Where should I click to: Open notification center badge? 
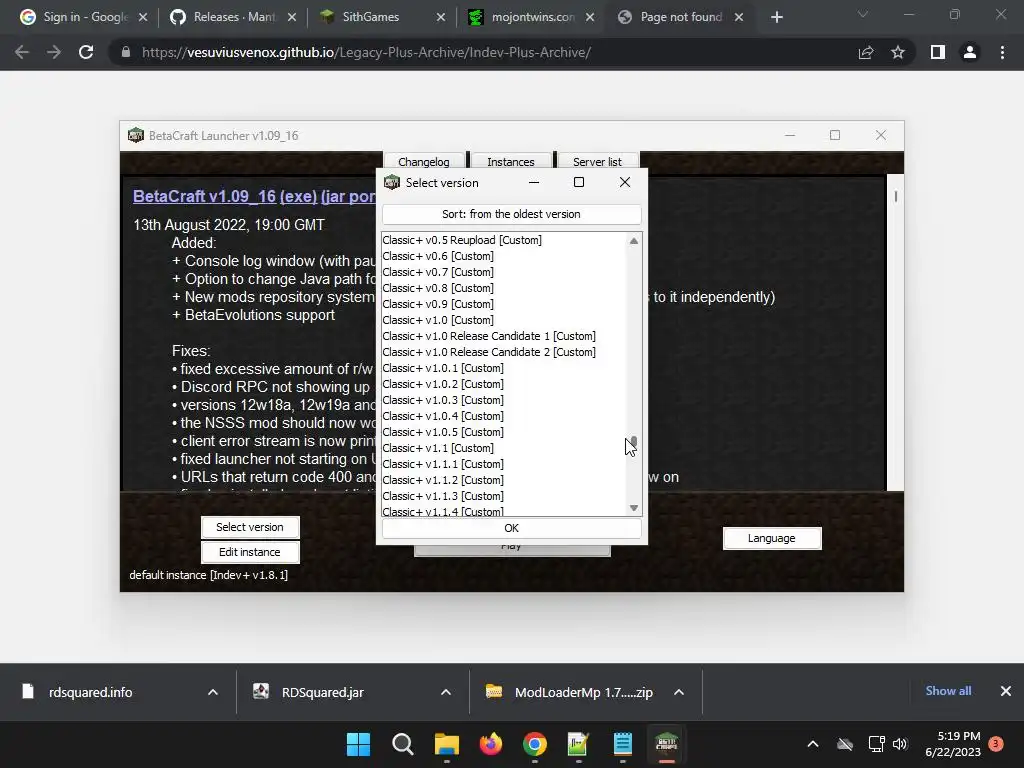pos(996,744)
